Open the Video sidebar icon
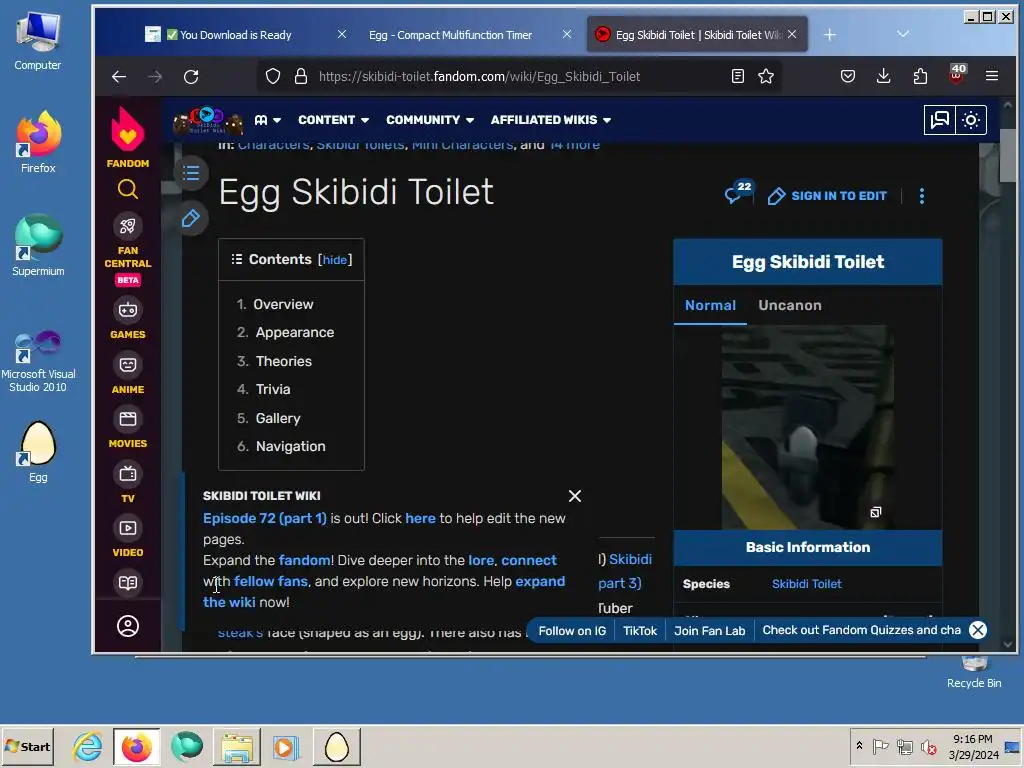 (x=128, y=528)
